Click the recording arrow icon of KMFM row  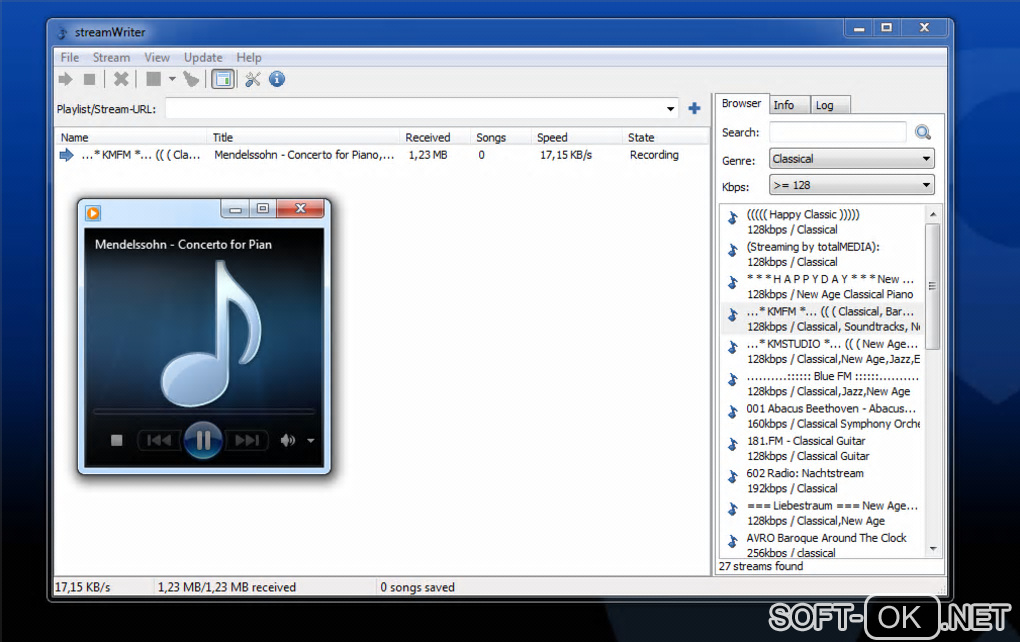66,155
